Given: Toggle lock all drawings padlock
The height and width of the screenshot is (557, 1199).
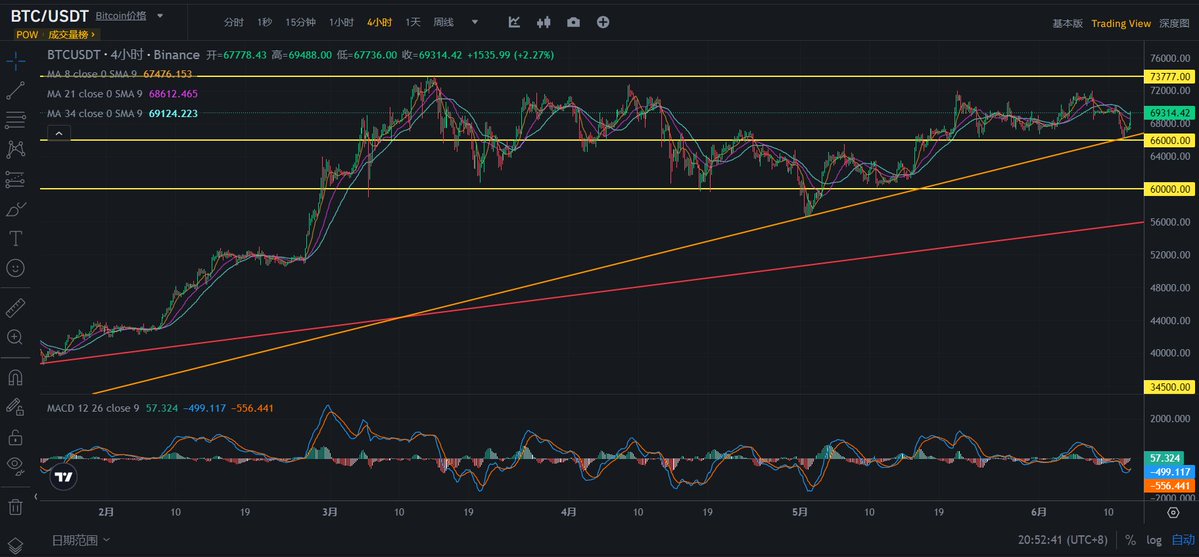Looking at the screenshot, I should click(x=15, y=437).
